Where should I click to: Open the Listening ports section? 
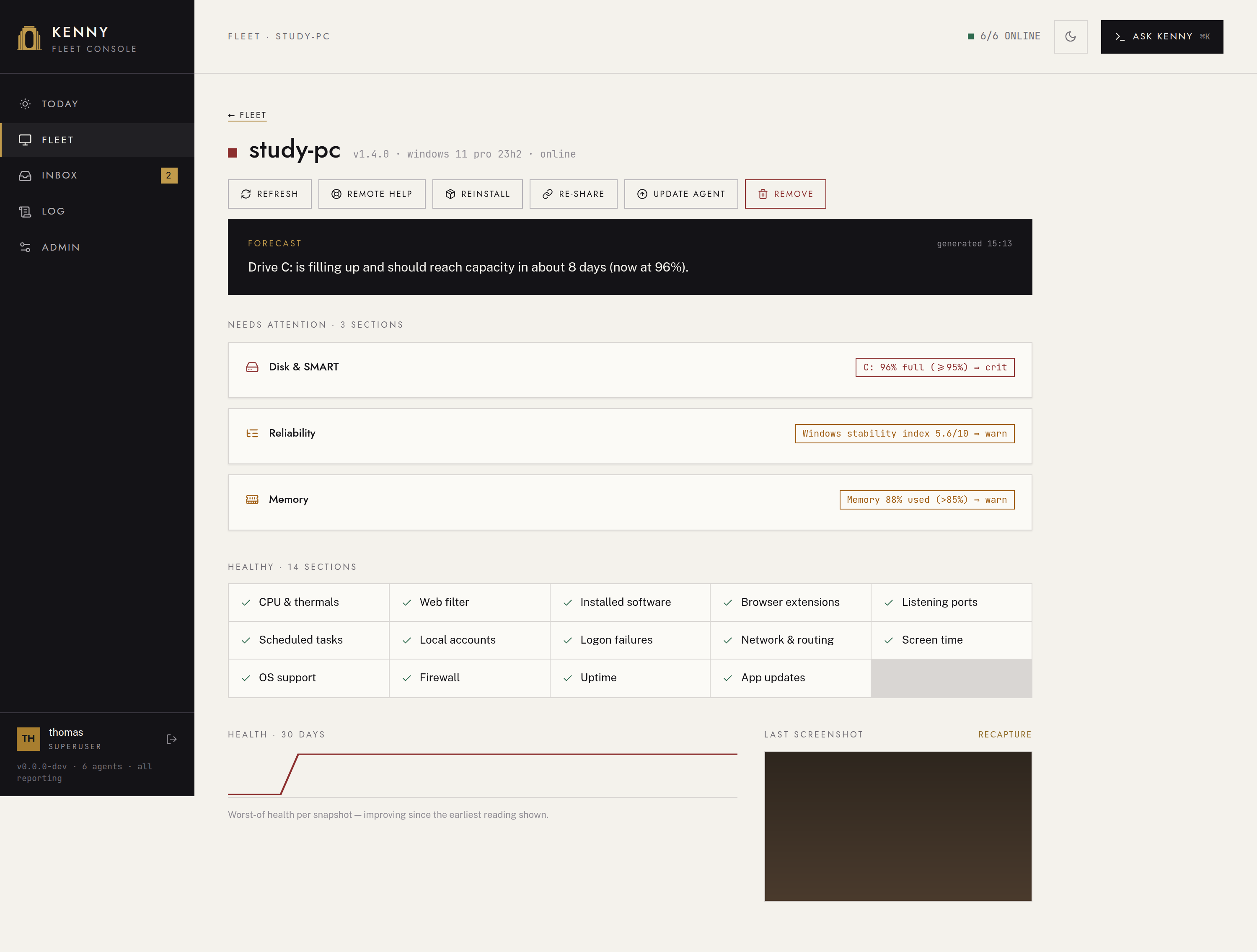(951, 603)
